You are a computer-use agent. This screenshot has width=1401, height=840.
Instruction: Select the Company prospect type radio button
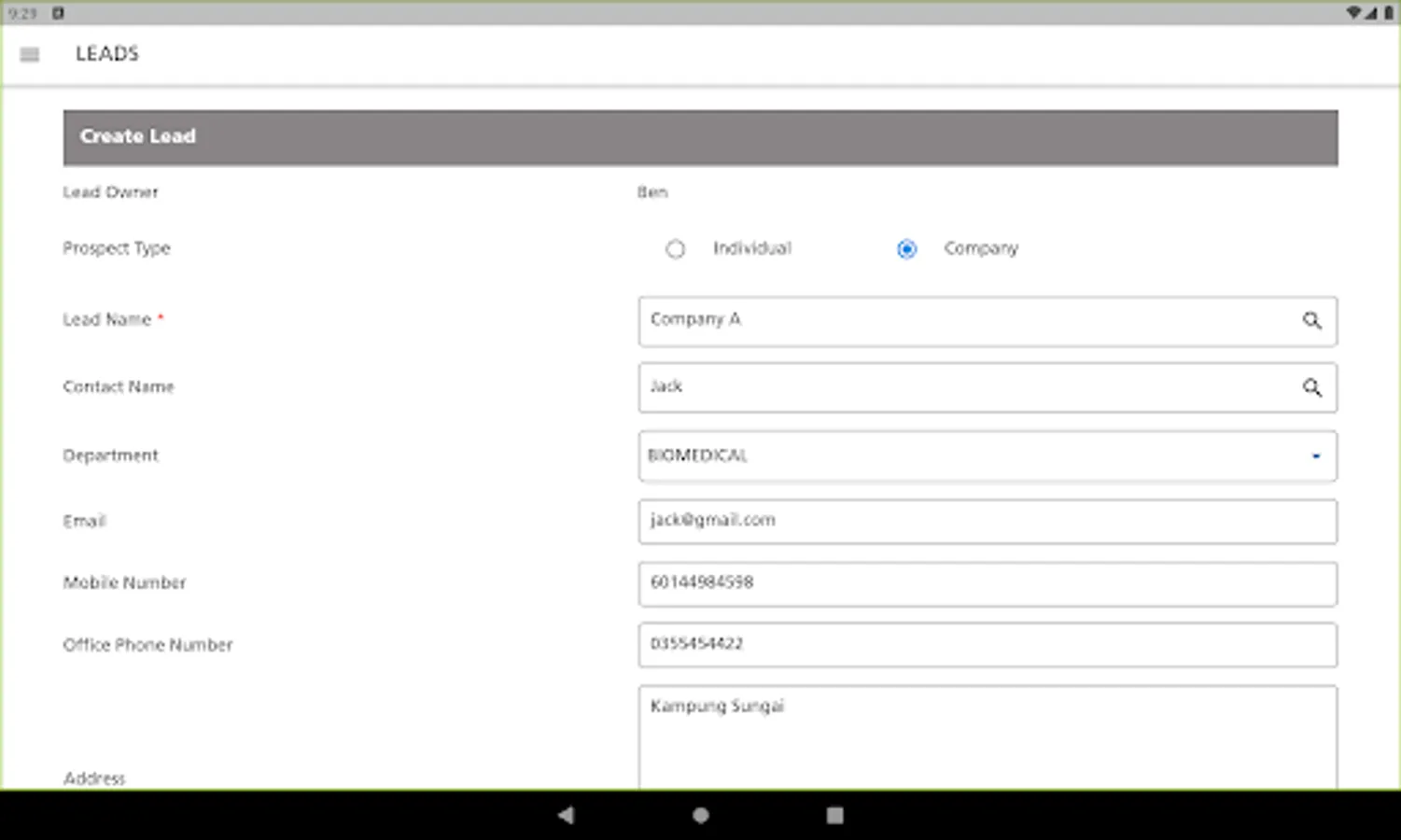pyautogui.click(x=905, y=249)
